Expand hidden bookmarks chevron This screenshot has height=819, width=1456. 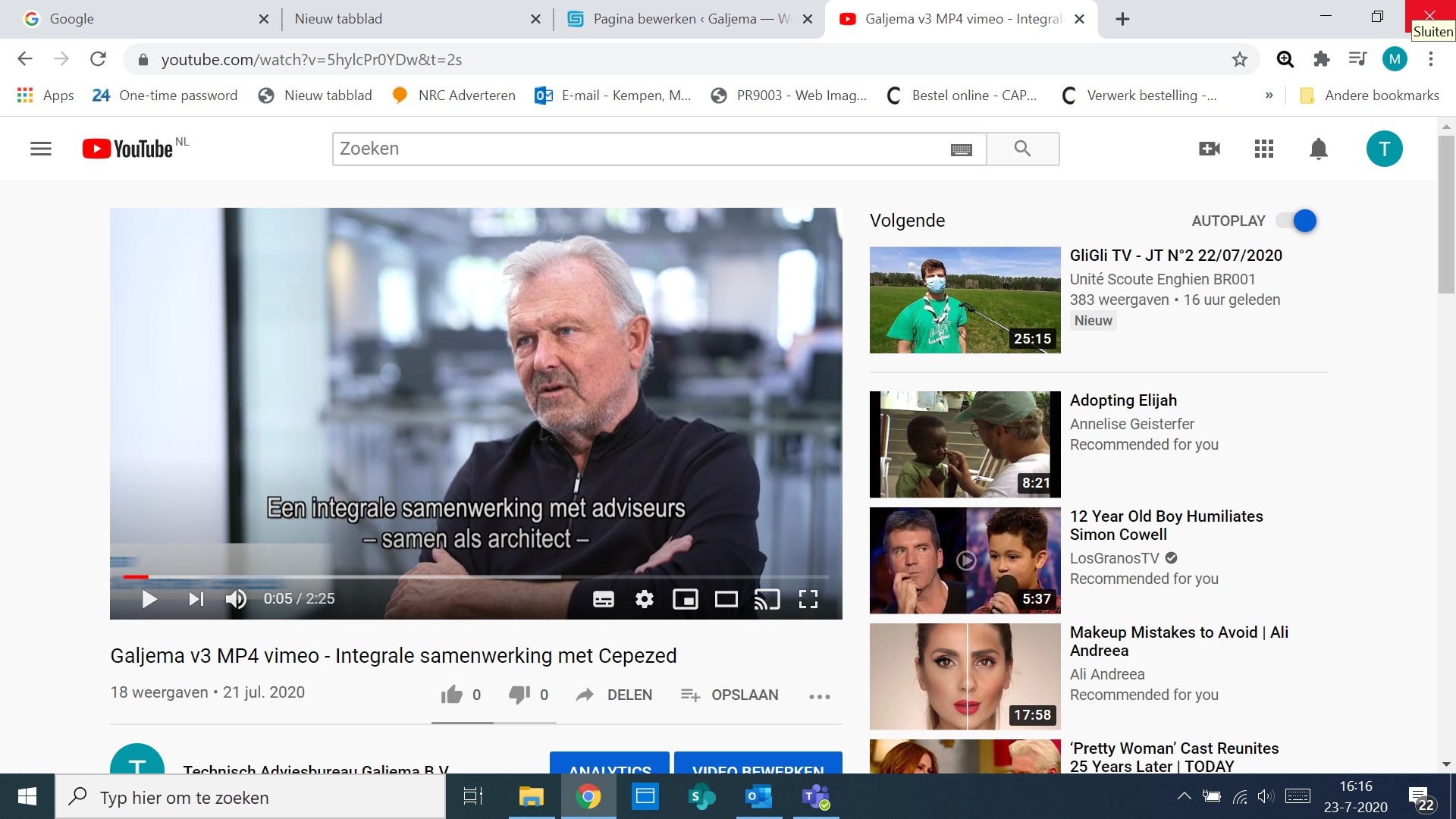tap(1269, 96)
